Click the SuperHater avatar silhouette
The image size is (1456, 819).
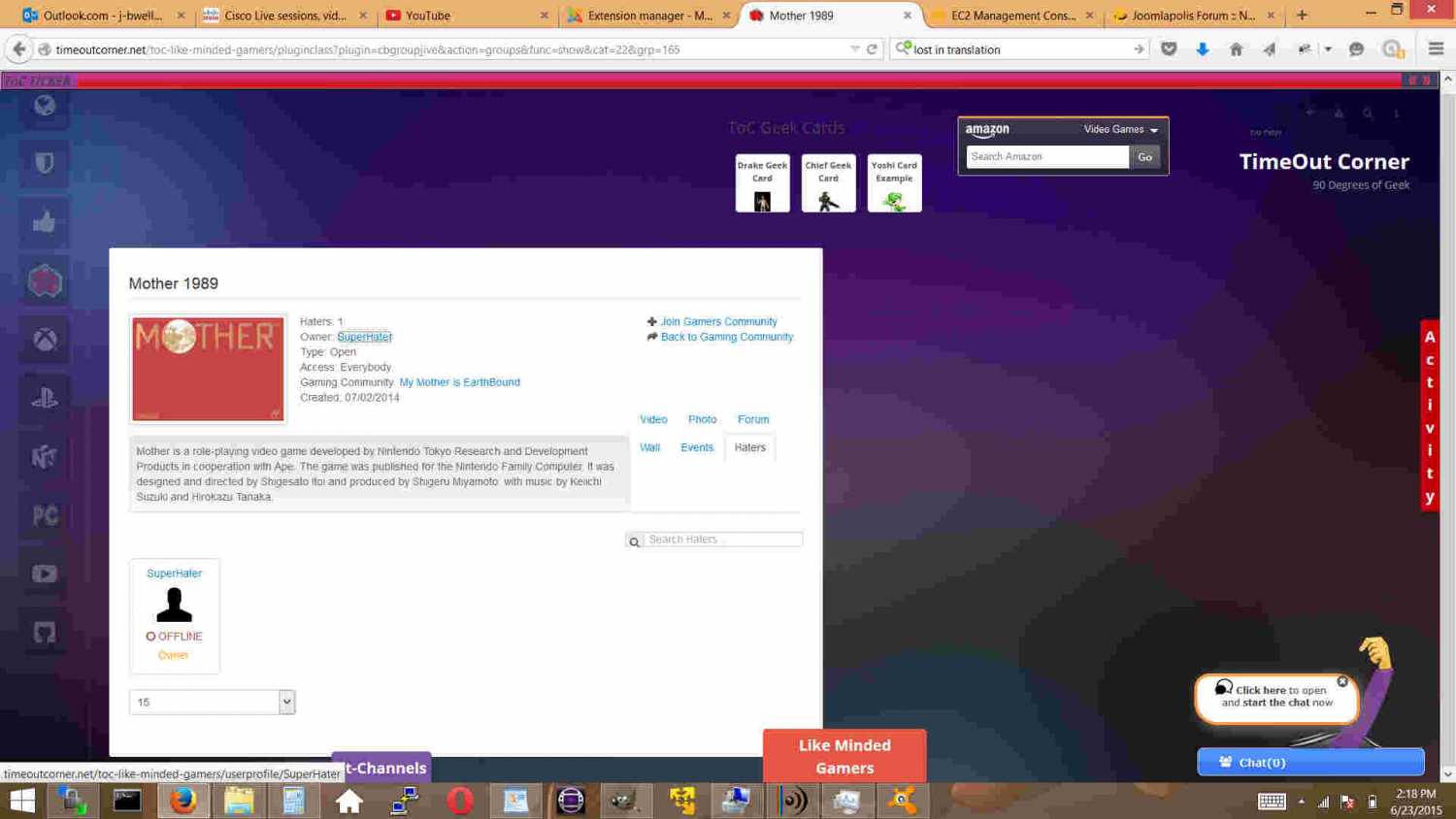tap(174, 605)
